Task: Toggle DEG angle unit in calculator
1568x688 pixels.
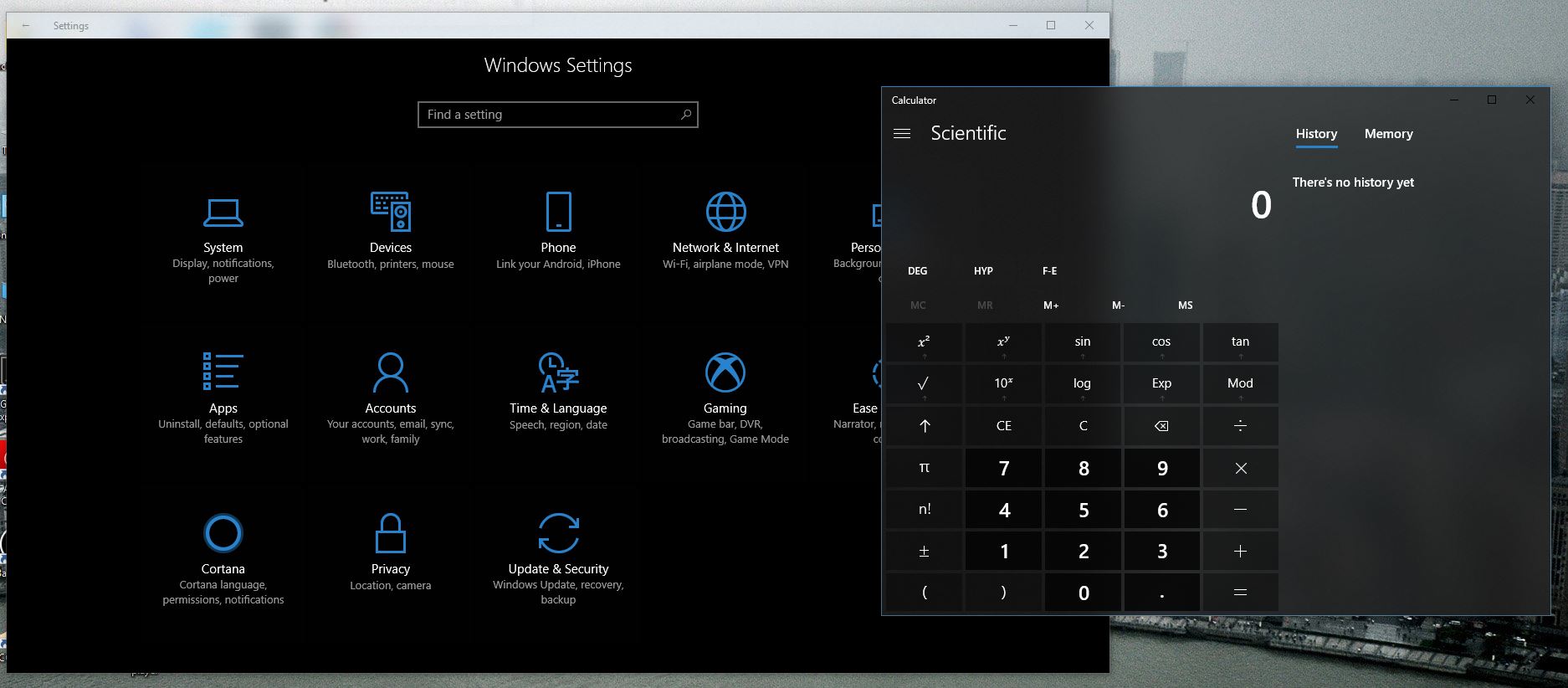Action: [x=917, y=271]
